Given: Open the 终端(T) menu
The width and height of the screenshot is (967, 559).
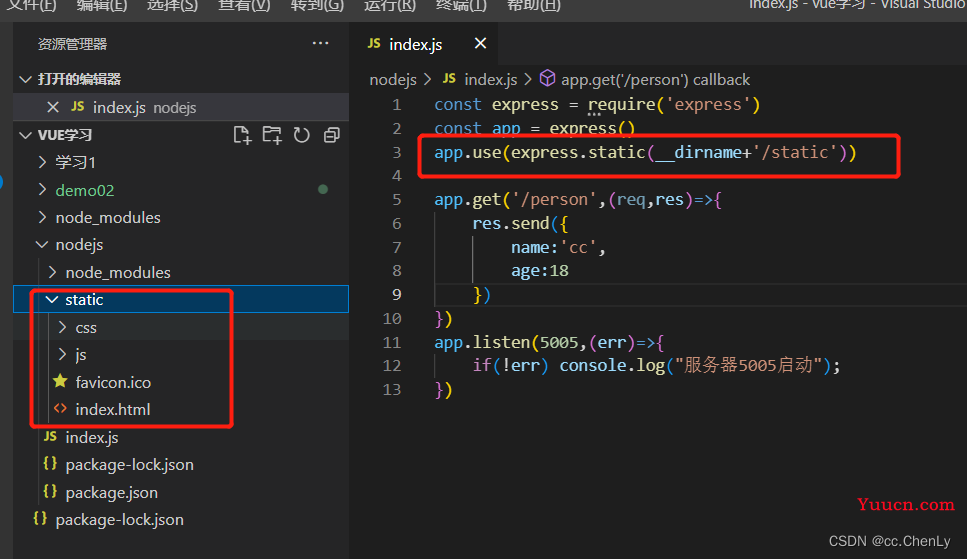Looking at the screenshot, I should coord(461,6).
